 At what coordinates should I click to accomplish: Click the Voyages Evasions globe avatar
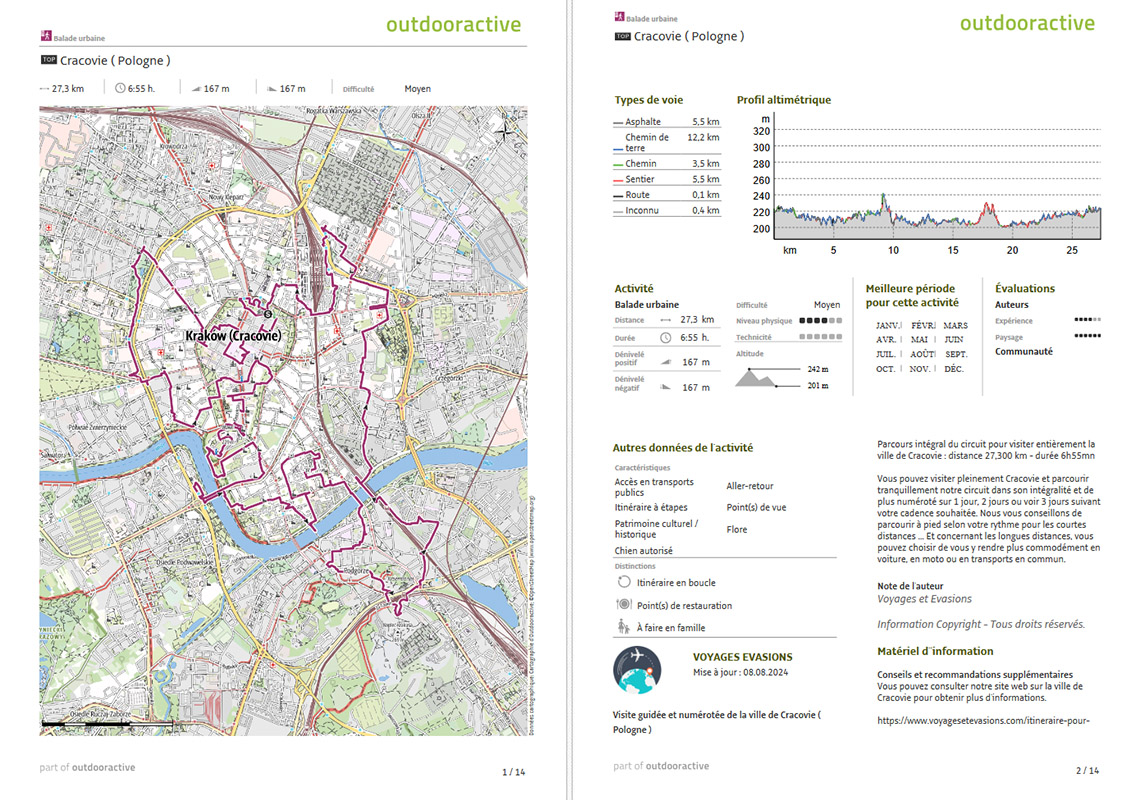point(637,670)
